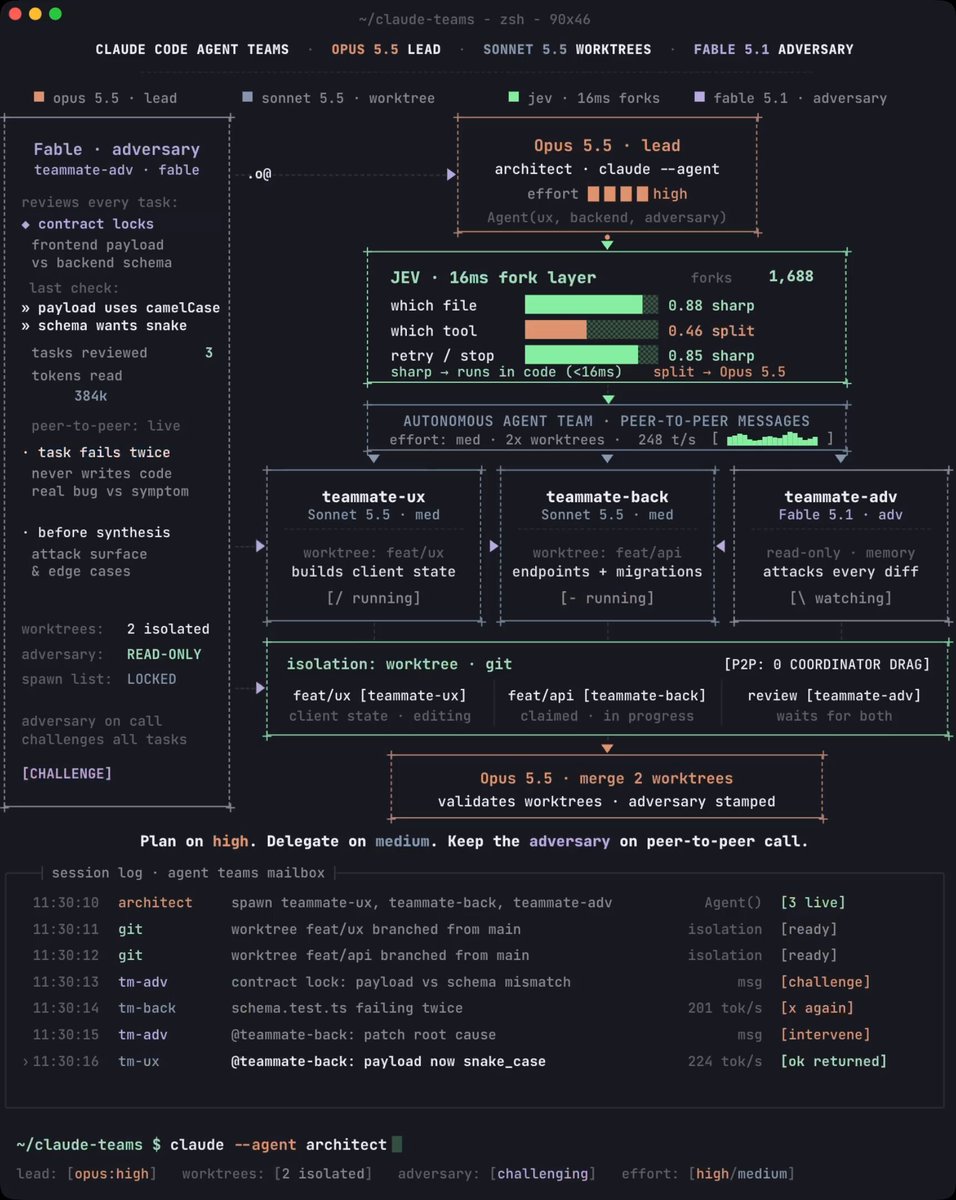Select the CLAUDE CODE AGENT TEAMS header item
The width and height of the screenshot is (956, 1200).
coord(192,49)
